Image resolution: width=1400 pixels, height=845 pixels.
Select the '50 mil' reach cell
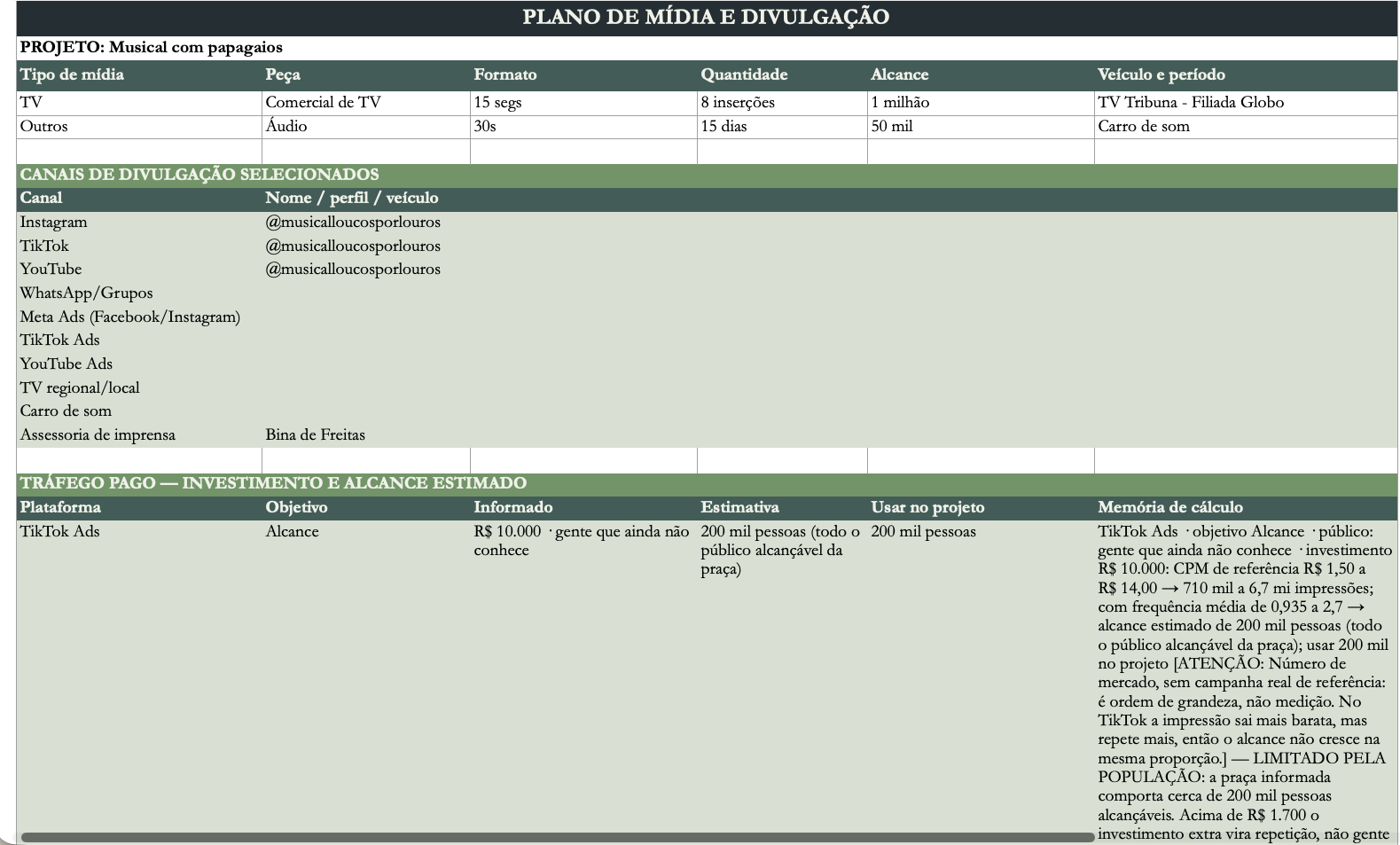point(981,127)
